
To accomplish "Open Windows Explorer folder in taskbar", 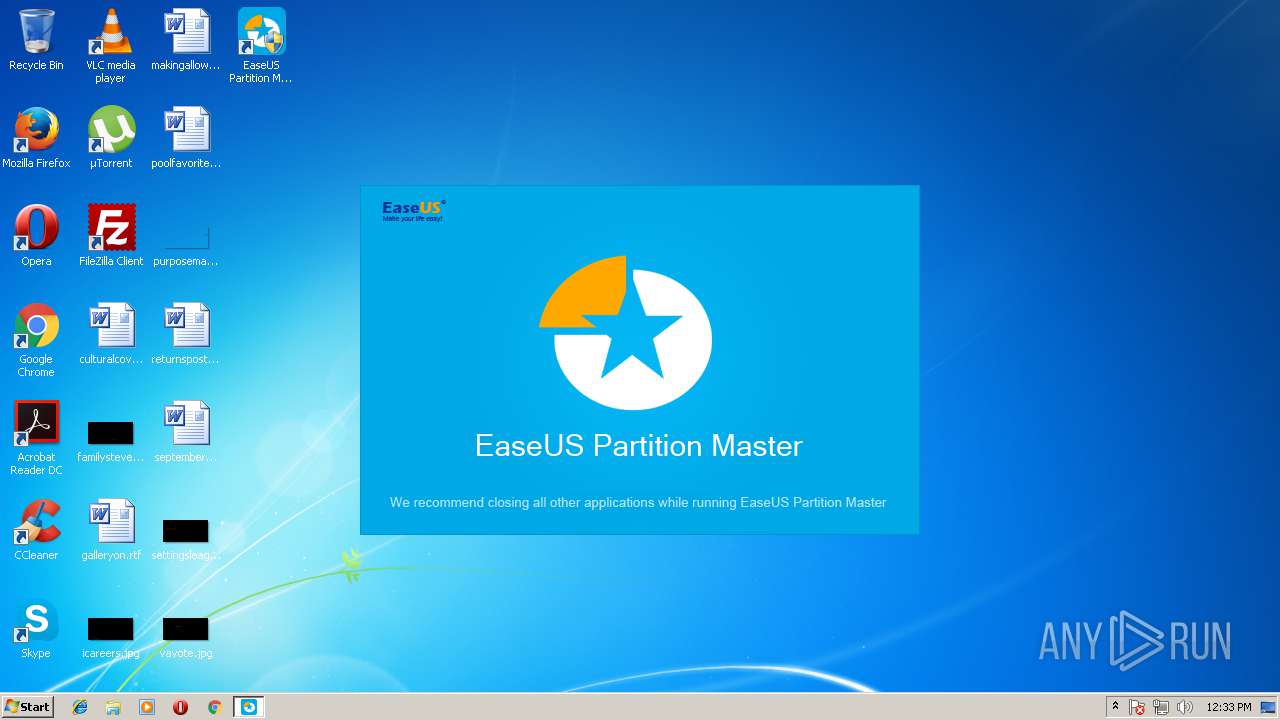I will pyautogui.click(x=113, y=707).
